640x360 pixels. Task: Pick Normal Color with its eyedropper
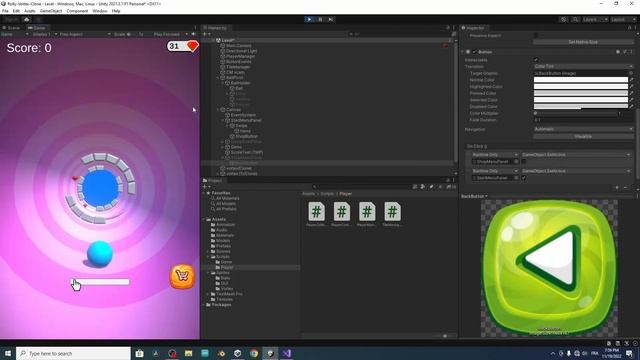point(631,80)
